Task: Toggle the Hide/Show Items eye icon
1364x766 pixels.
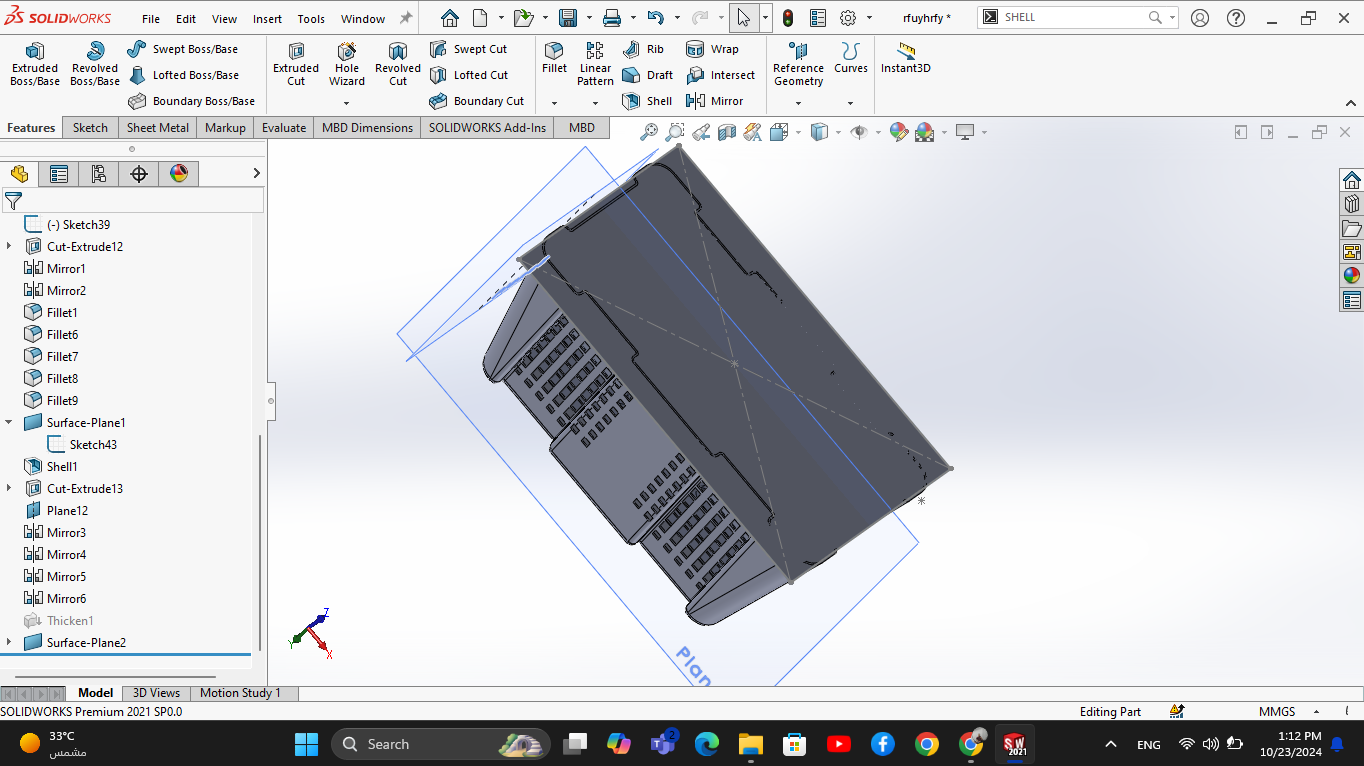Action: click(861, 131)
